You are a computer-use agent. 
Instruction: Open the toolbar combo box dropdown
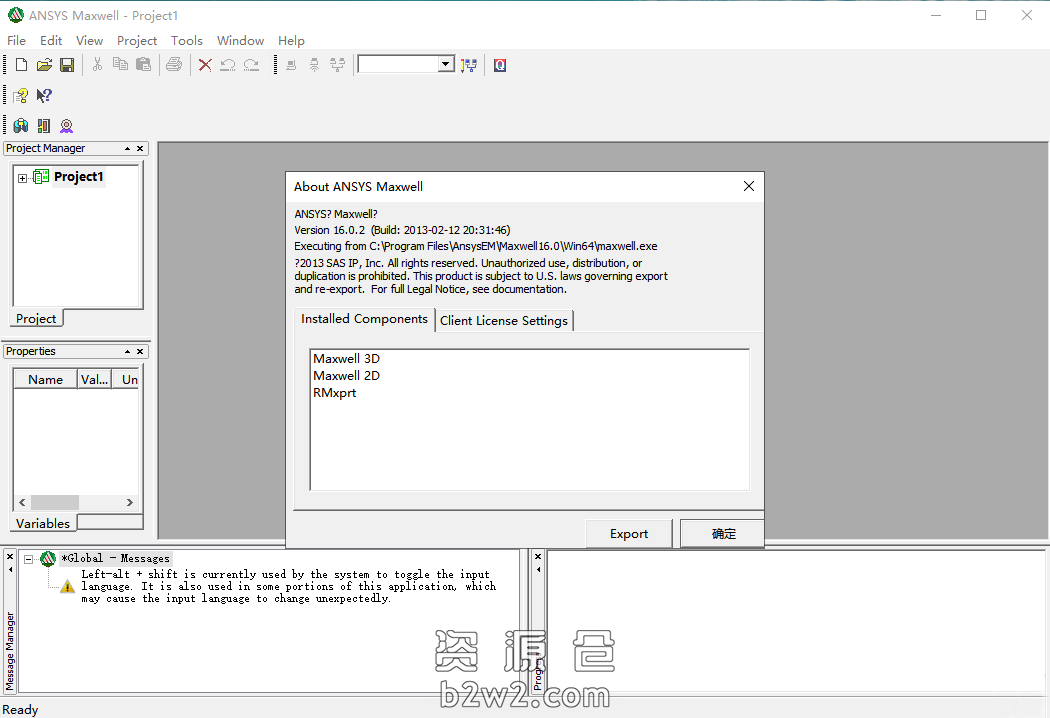(x=446, y=65)
